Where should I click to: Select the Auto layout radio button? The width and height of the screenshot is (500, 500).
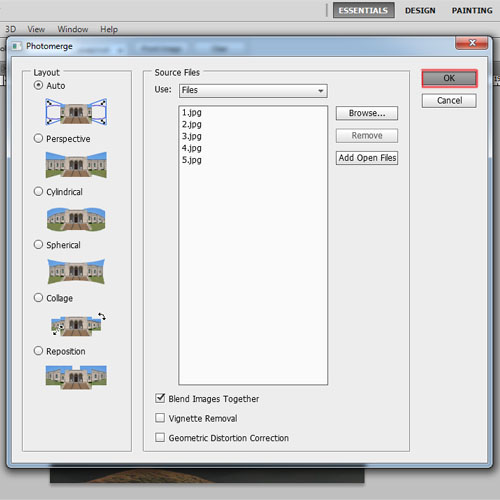[x=38, y=85]
